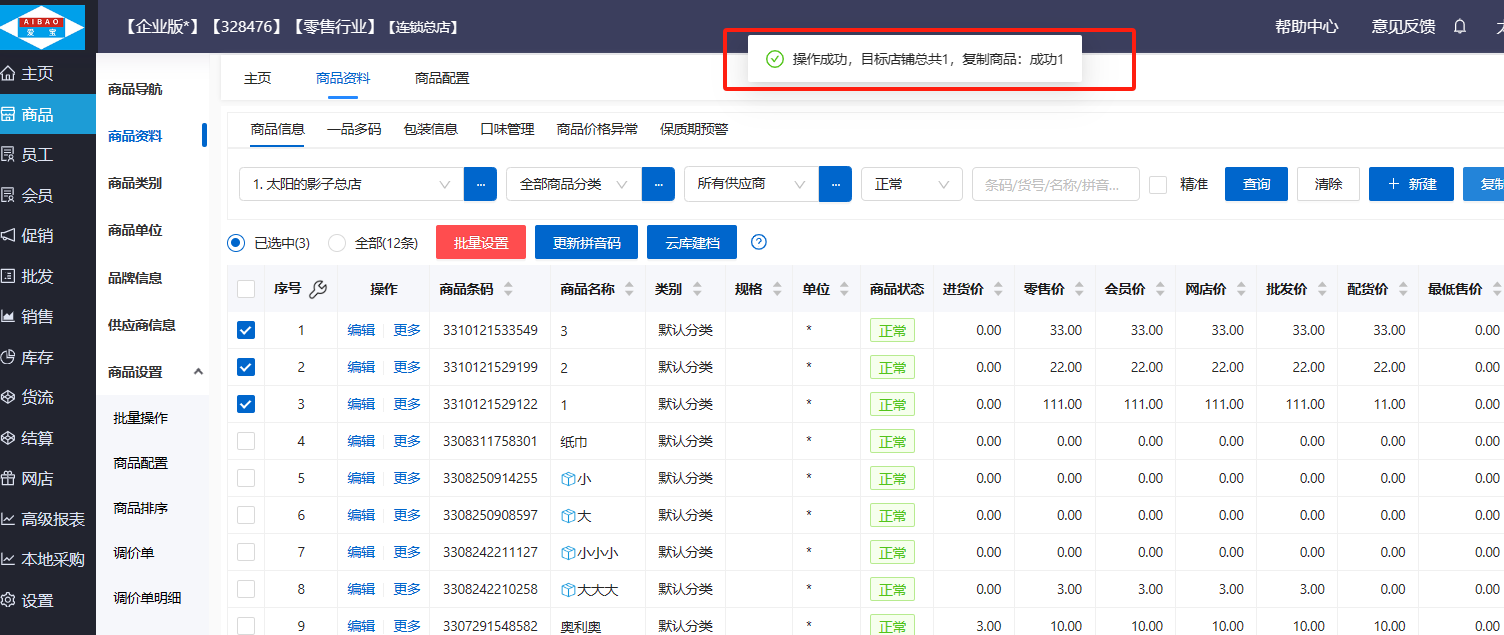Check the row with barcode 3308250908597
The height and width of the screenshot is (635, 1504).
pos(246,515)
